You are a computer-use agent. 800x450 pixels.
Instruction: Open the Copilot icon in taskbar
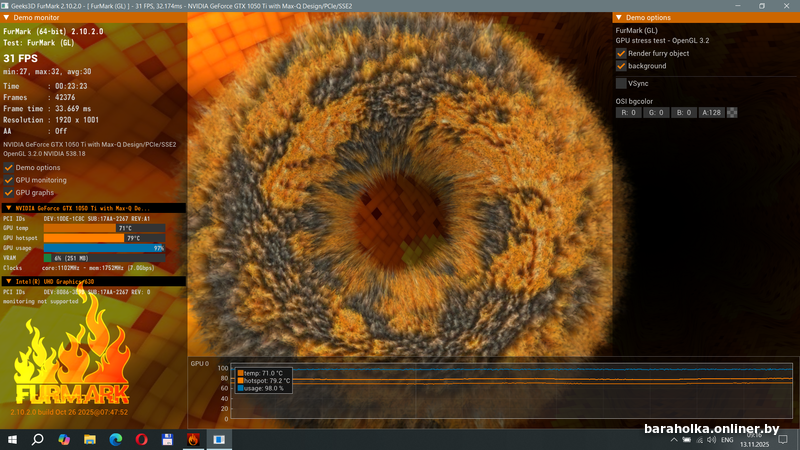click(64, 439)
